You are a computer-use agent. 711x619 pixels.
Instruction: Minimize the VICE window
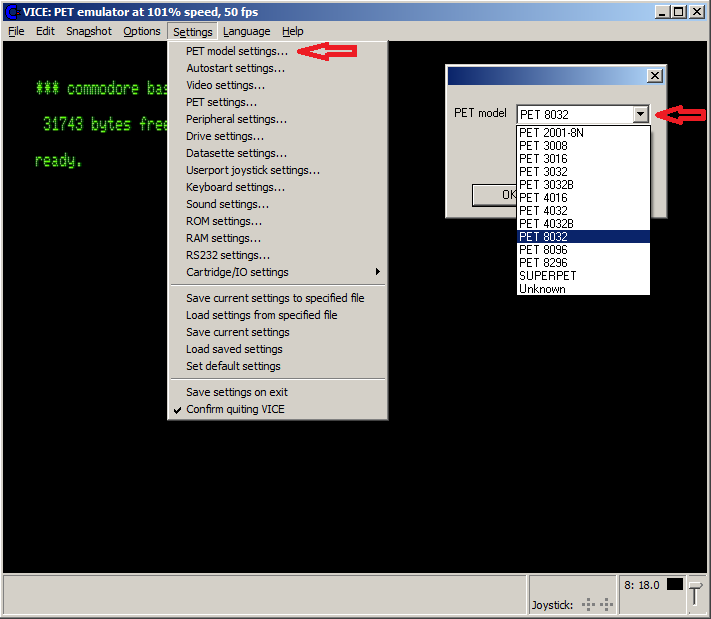pos(662,12)
